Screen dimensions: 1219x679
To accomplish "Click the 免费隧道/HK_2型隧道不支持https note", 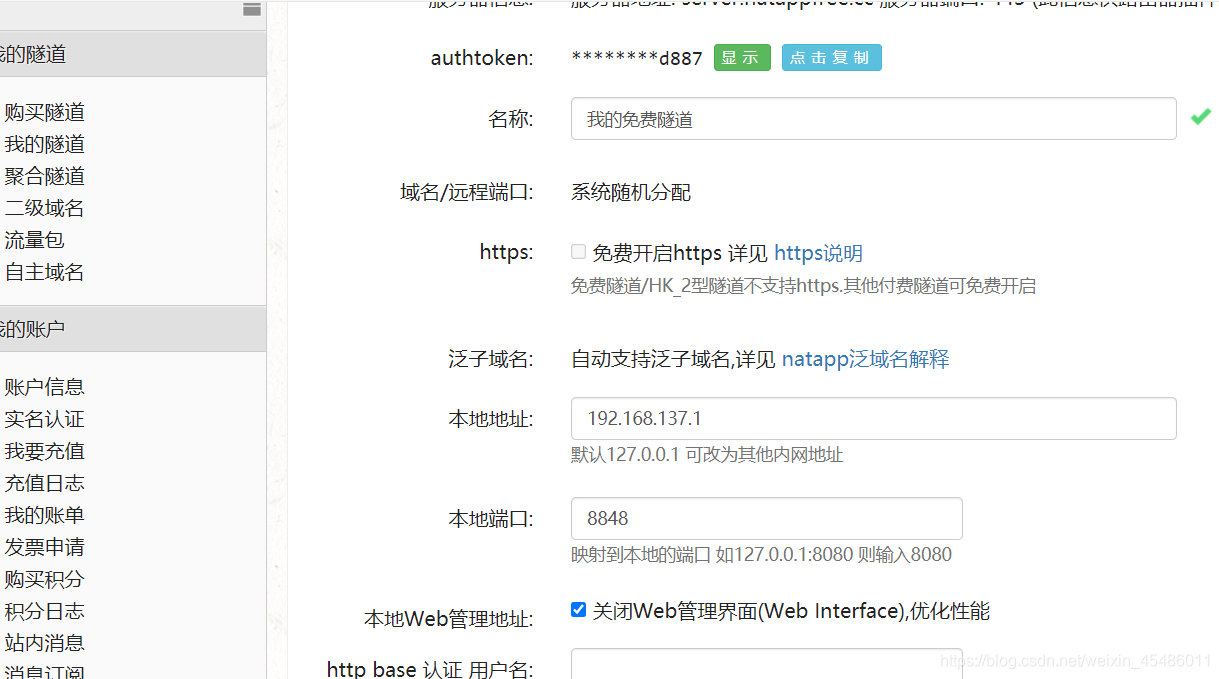I will [x=803, y=286].
